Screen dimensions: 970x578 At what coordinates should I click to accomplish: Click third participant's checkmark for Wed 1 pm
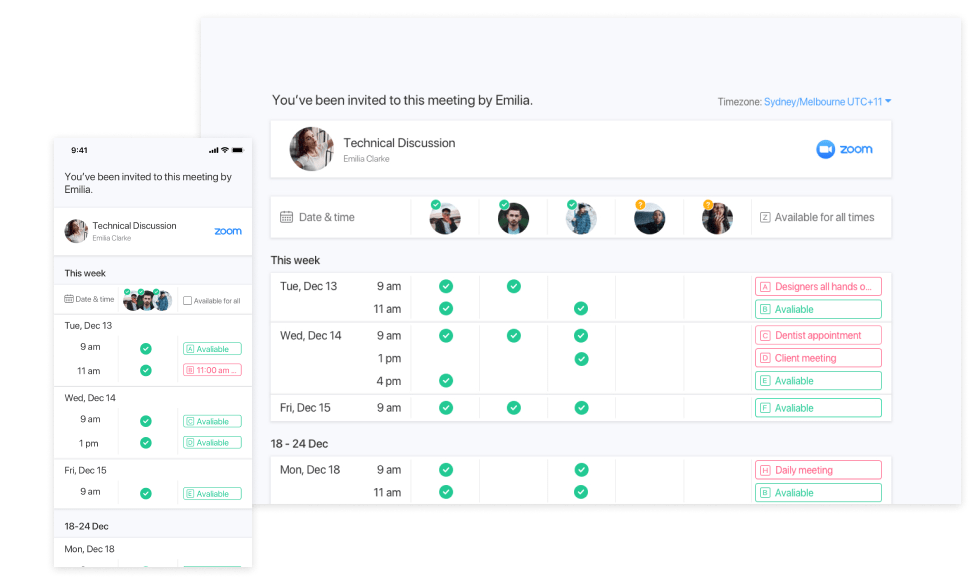pos(581,359)
